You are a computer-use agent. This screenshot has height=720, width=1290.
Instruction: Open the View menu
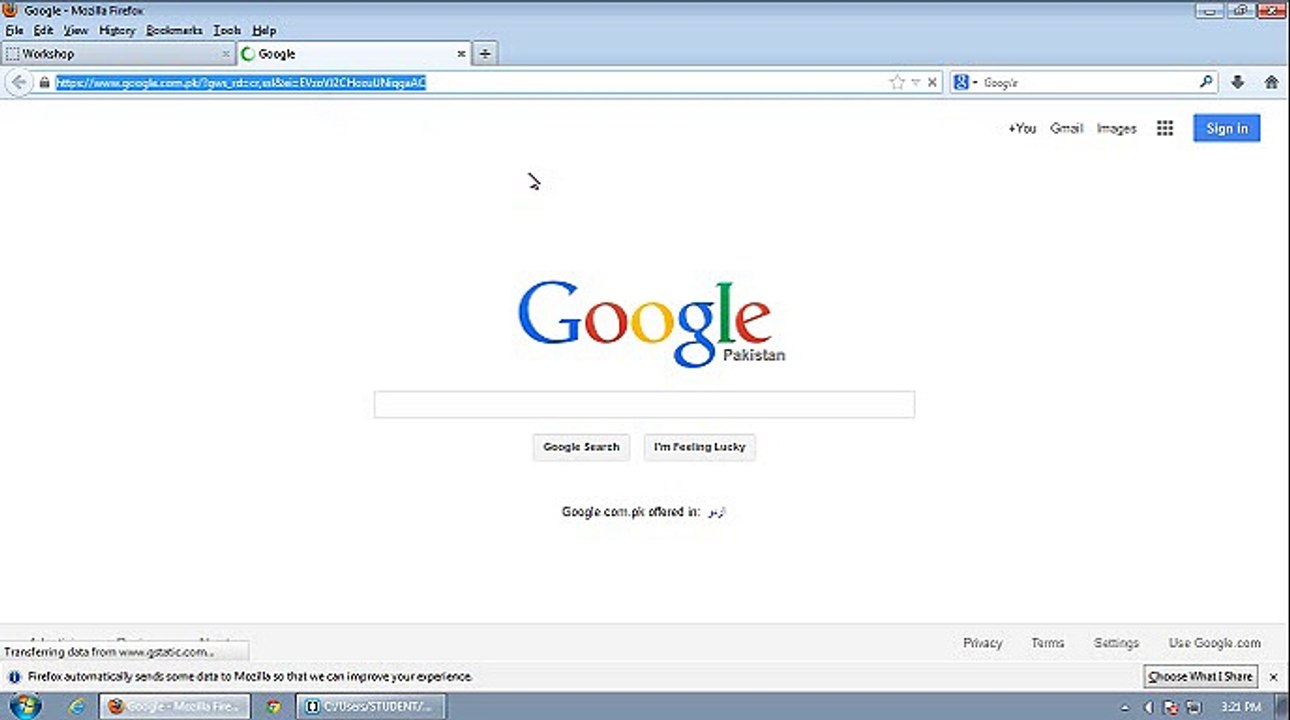pos(76,31)
